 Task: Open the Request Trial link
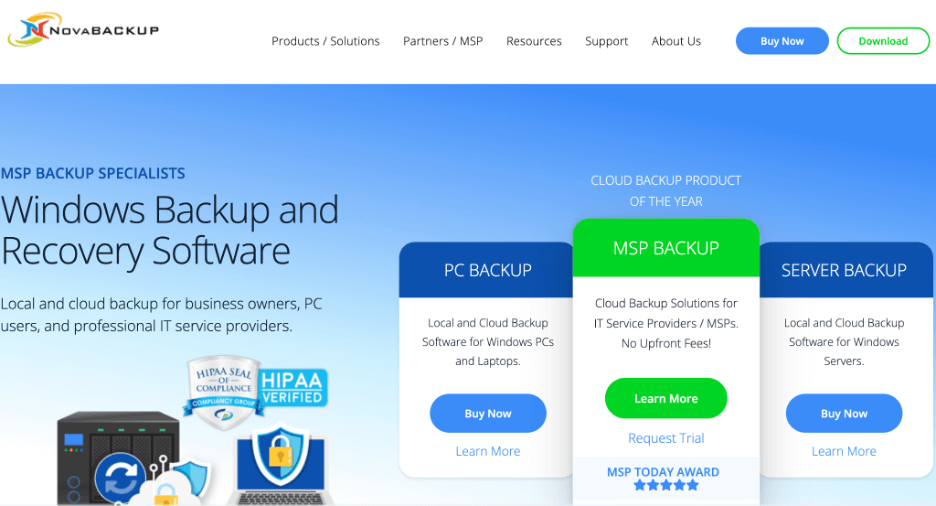tap(666, 439)
